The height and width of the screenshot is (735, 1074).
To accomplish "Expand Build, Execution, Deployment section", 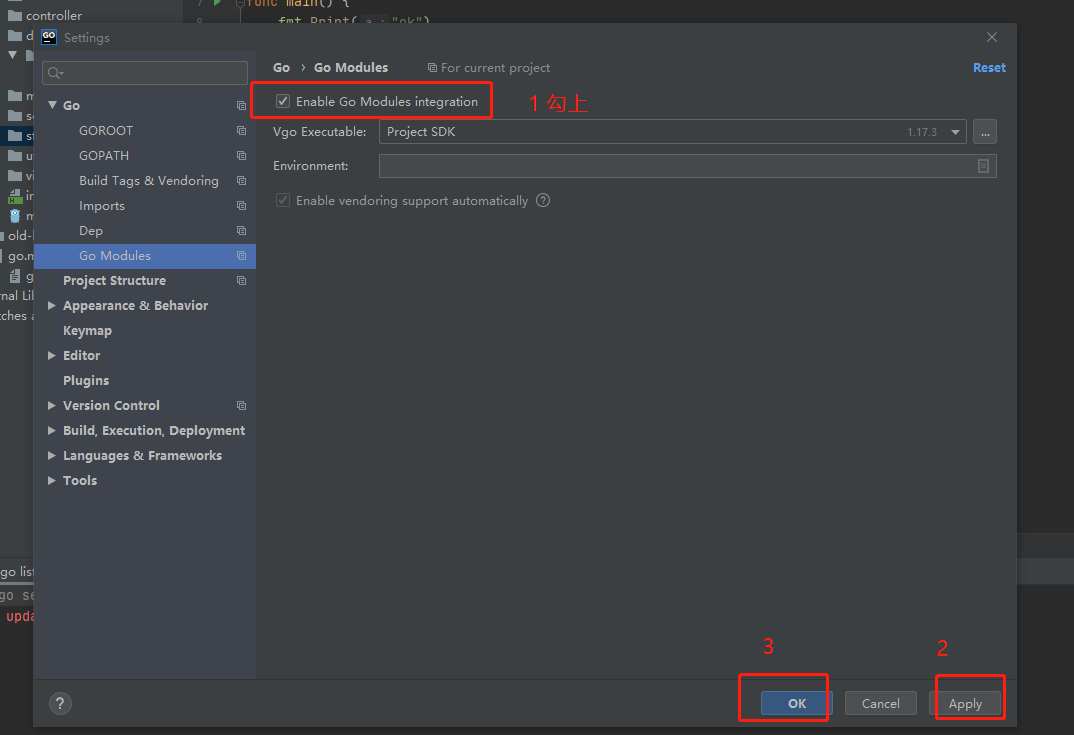I will (x=51, y=430).
